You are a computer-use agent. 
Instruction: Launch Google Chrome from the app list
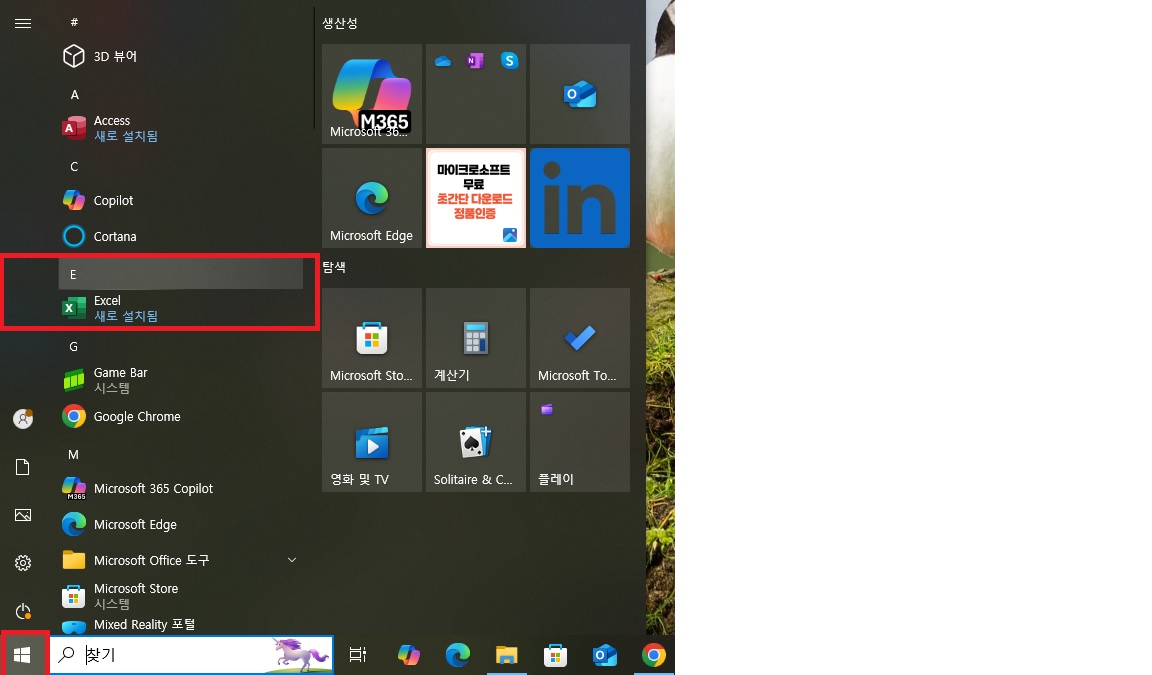click(181, 416)
